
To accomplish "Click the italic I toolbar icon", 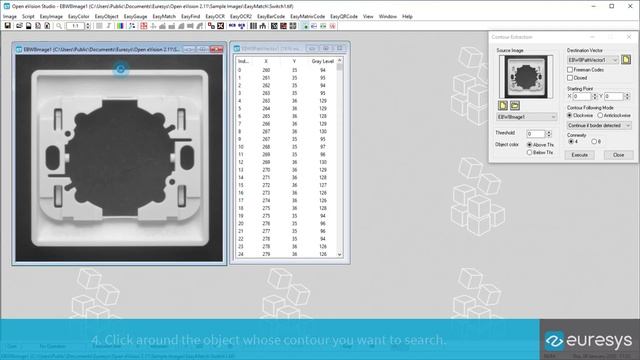I will [x=109, y=26].
